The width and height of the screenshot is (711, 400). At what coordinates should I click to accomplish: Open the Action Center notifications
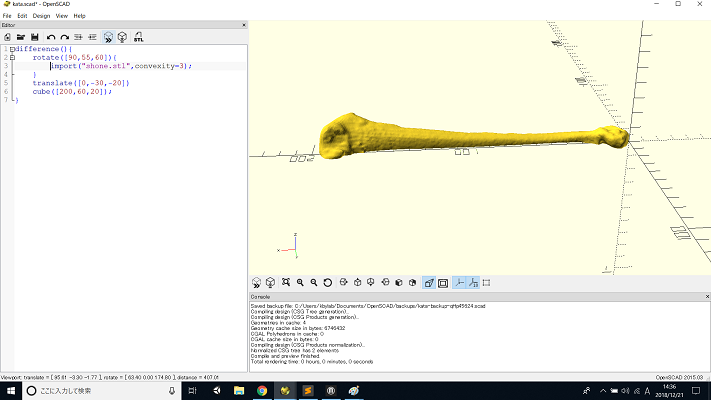696,390
